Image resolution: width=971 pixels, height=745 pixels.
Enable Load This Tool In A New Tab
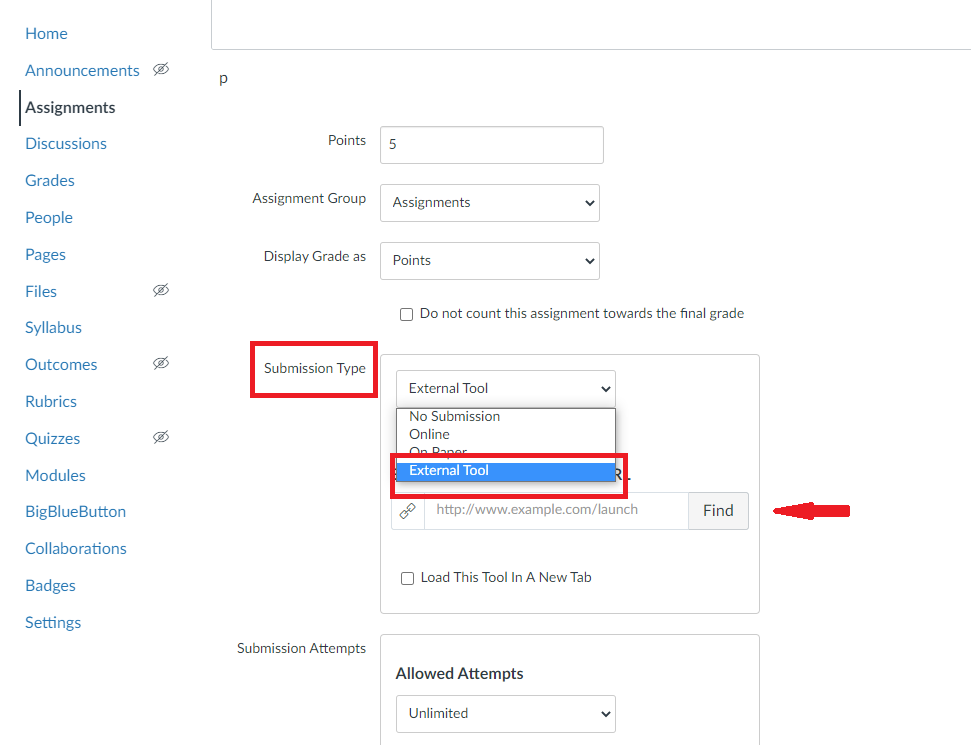coord(407,578)
